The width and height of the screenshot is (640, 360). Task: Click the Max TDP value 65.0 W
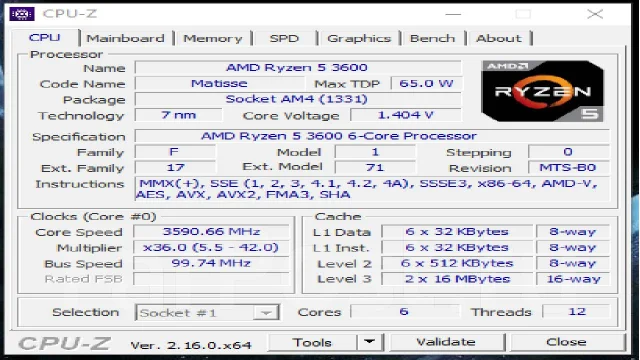[427, 83]
